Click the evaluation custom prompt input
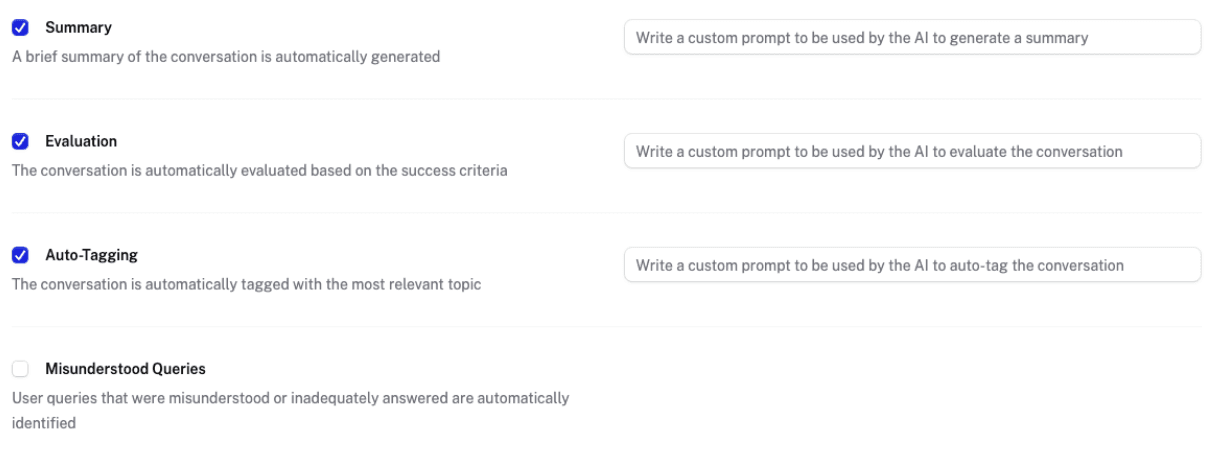Screen dimensions: 1226x458 point(911,152)
